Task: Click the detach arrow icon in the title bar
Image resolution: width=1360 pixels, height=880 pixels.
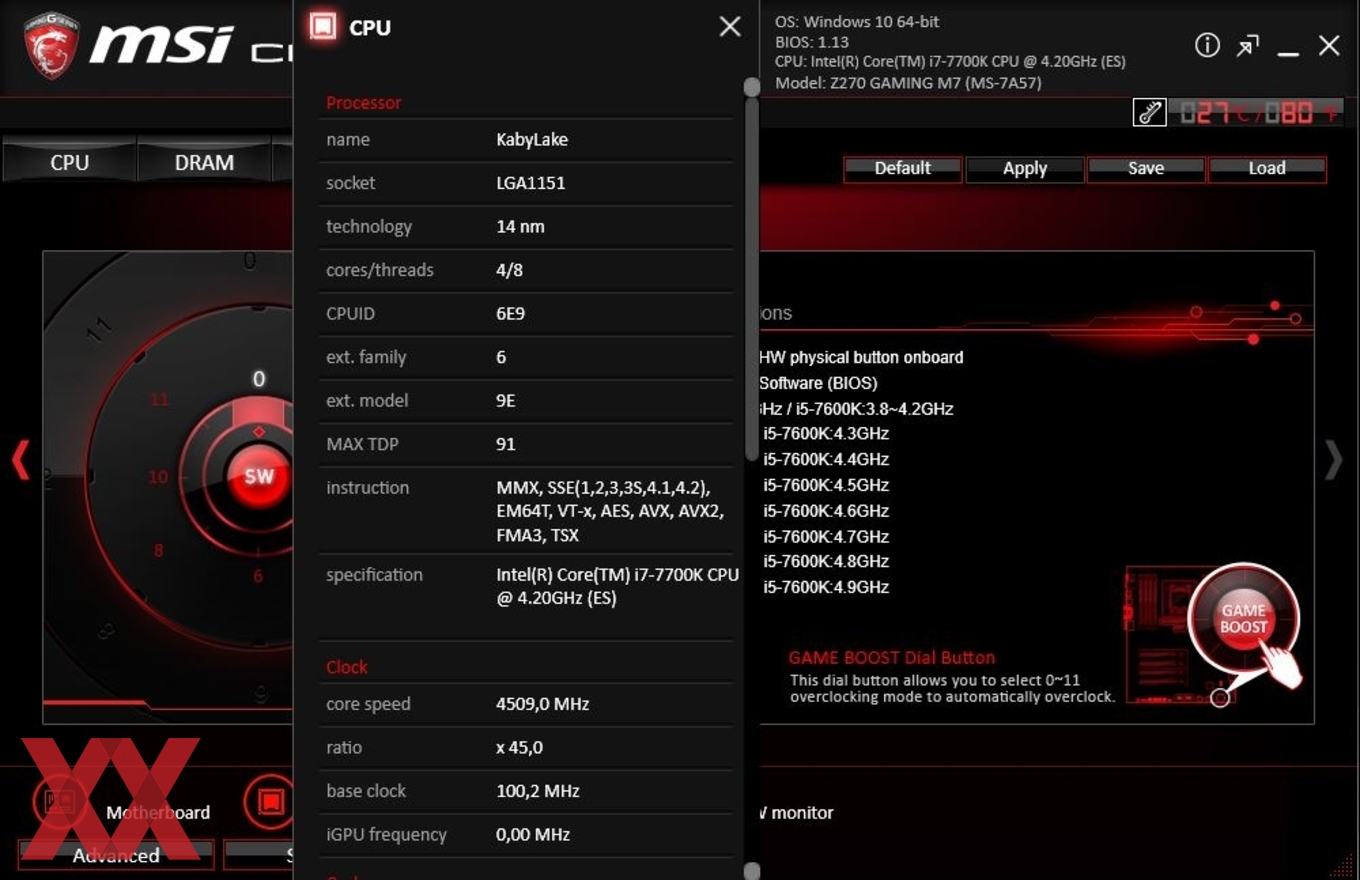Action: (x=1247, y=46)
